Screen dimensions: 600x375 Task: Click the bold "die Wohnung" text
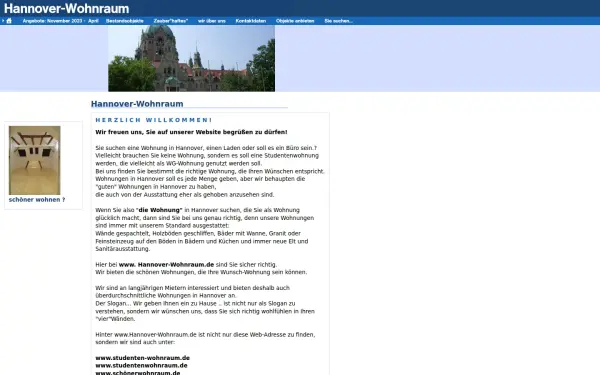pyautogui.click(x=159, y=210)
